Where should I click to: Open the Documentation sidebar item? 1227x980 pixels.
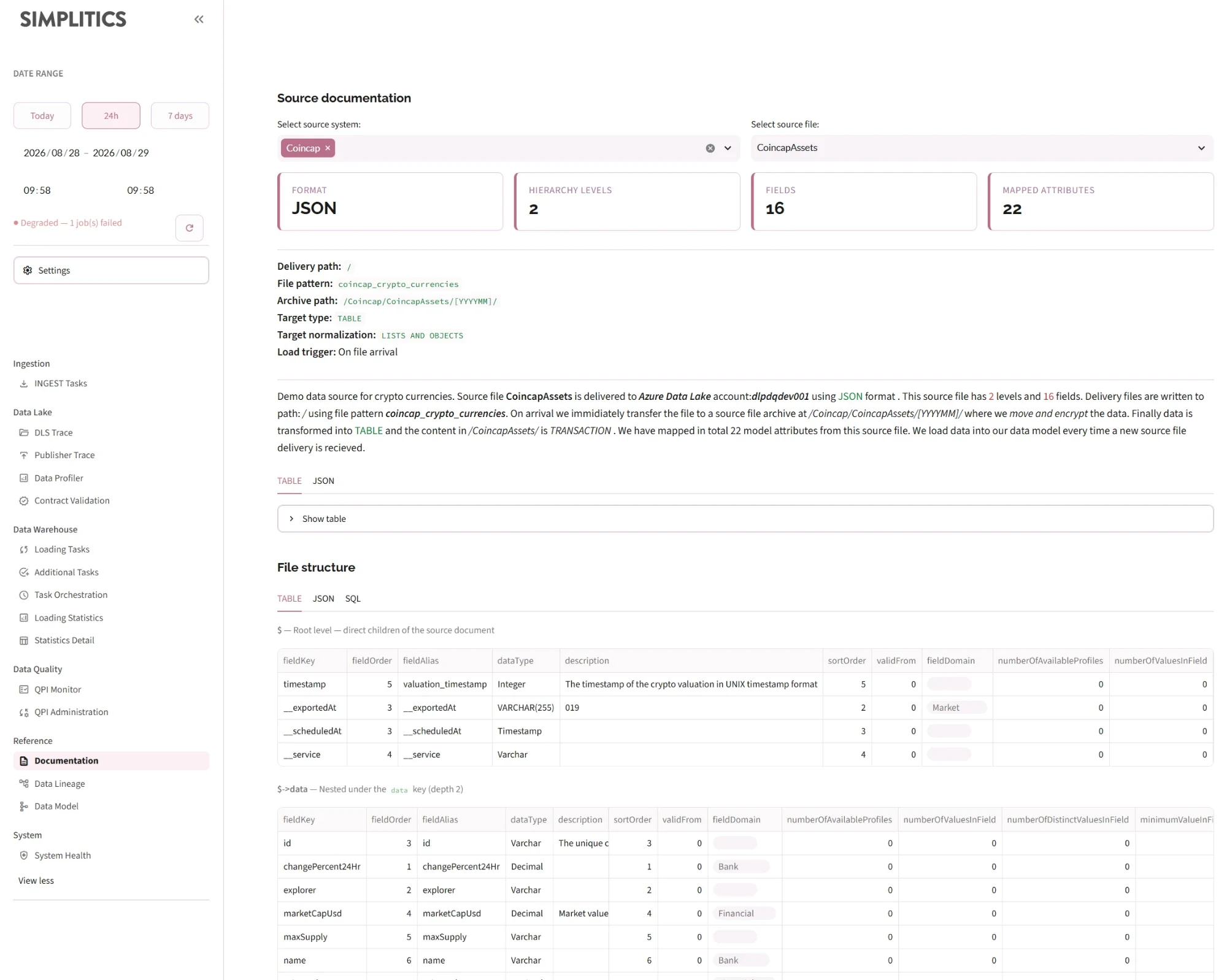coord(111,761)
